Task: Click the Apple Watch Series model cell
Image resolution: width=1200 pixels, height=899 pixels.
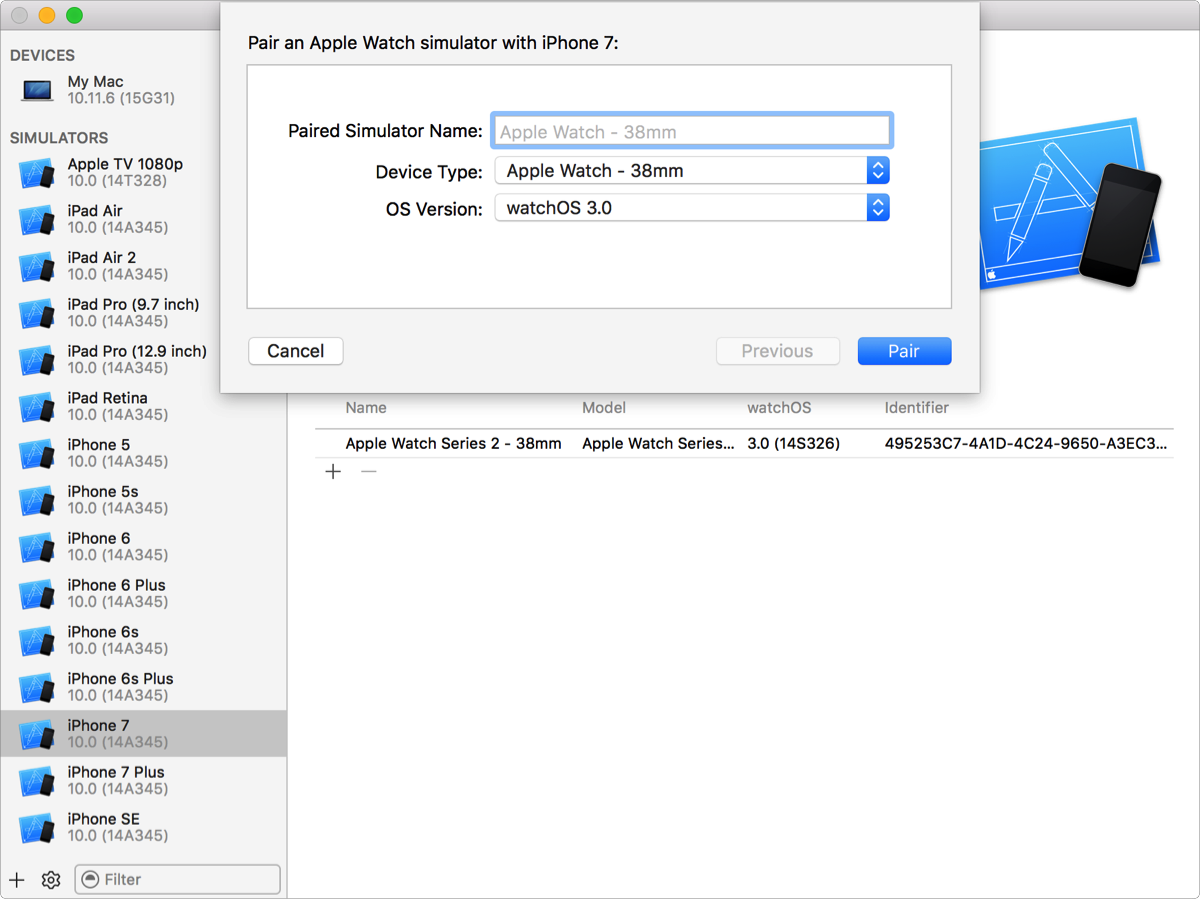Action: pyautogui.click(x=658, y=443)
